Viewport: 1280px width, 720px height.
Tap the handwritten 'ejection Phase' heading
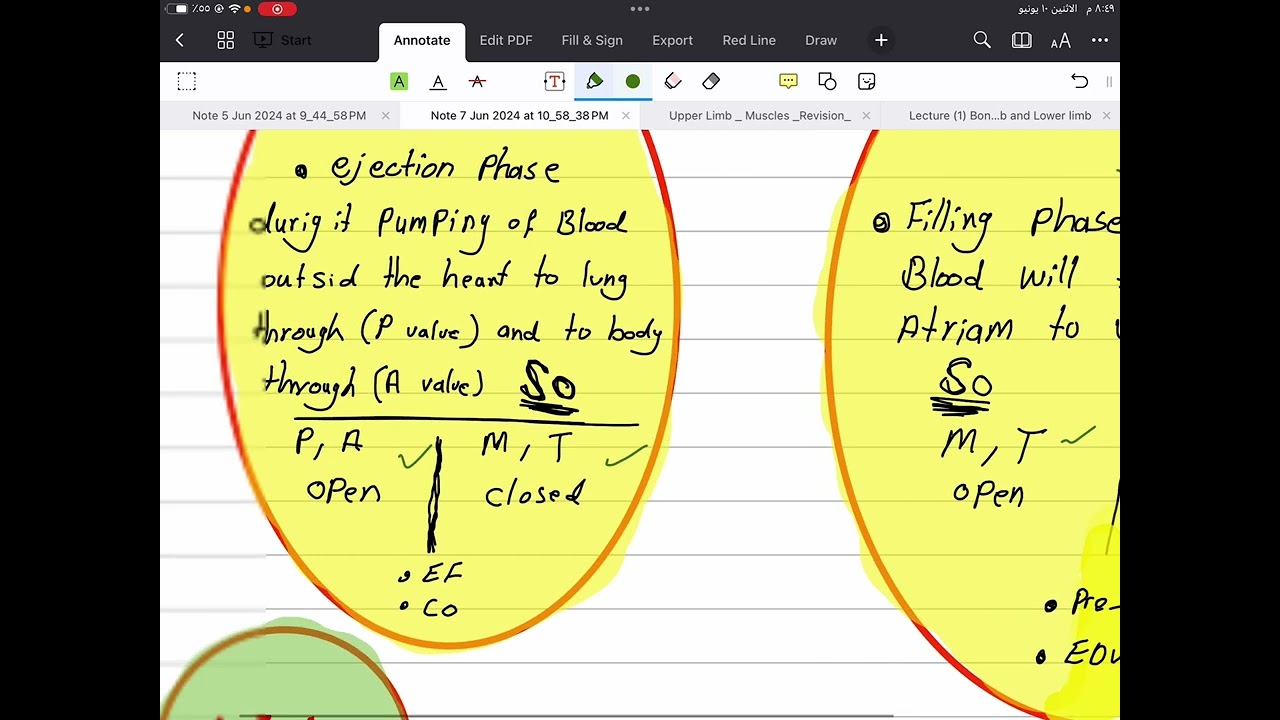click(445, 168)
